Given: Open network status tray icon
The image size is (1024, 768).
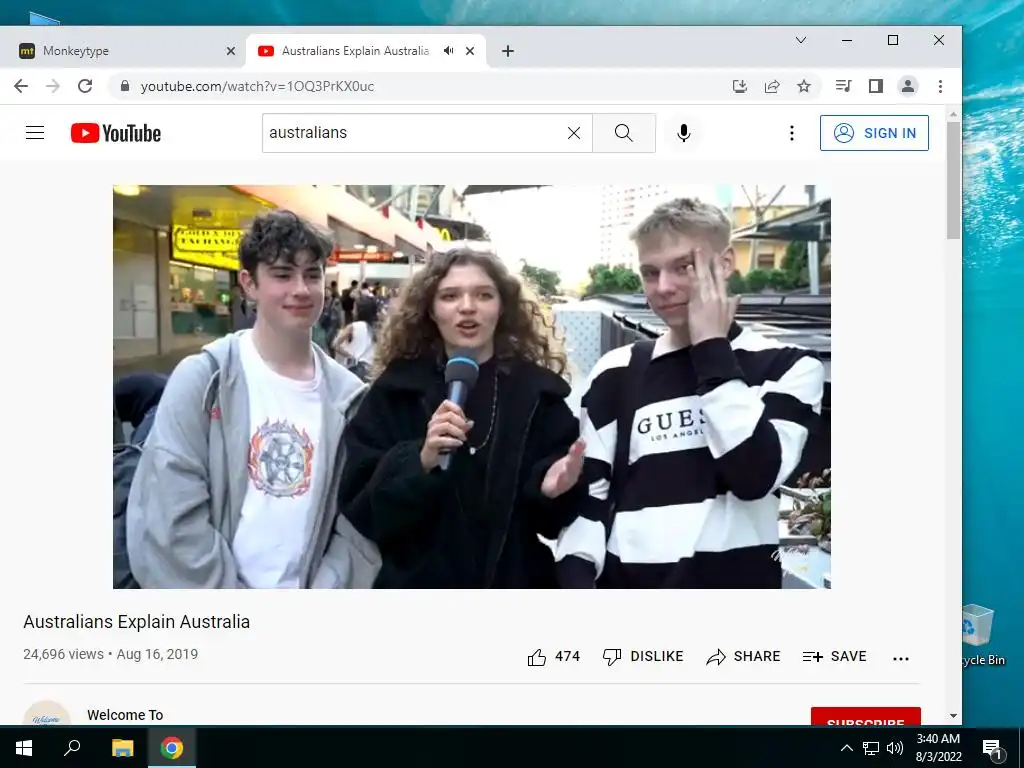Looking at the screenshot, I should 871,748.
